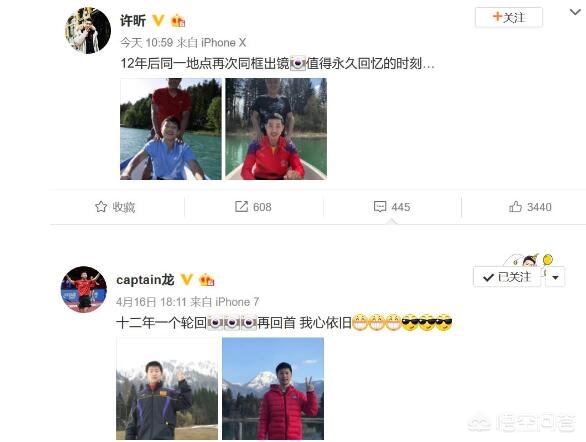Click the crown badge beside captain龙
Viewport: 586px width, 442px height.
[x=207, y=279]
